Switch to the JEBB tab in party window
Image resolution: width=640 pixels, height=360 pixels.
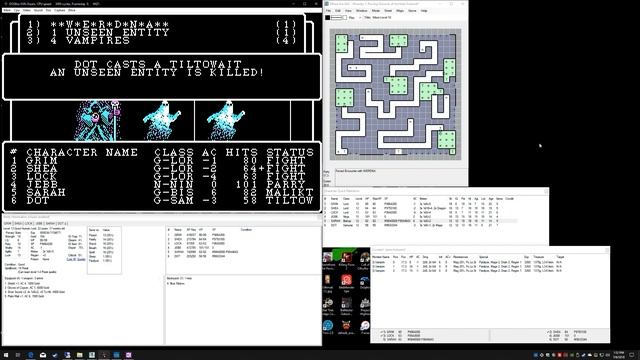pos(39,224)
